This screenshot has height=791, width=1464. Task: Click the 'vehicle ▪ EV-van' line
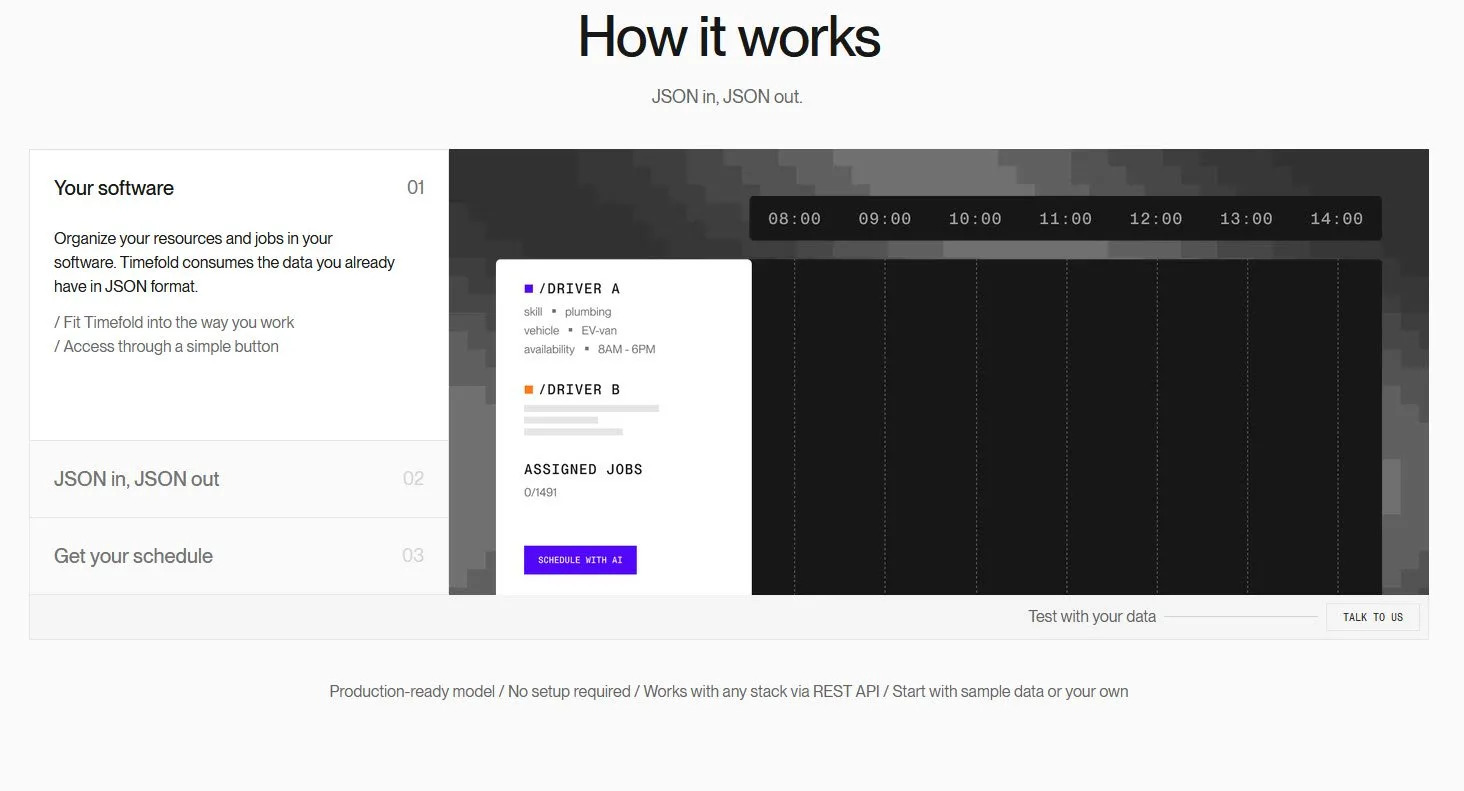(x=569, y=331)
